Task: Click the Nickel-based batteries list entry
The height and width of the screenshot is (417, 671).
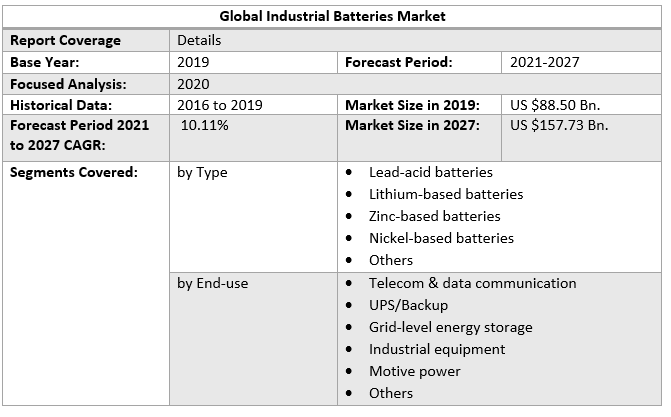Action: point(441,238)
